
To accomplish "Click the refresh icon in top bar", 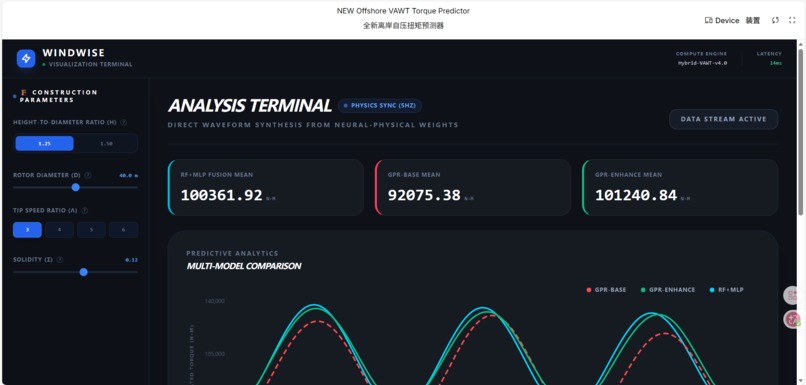I will [x=776, y=20].
